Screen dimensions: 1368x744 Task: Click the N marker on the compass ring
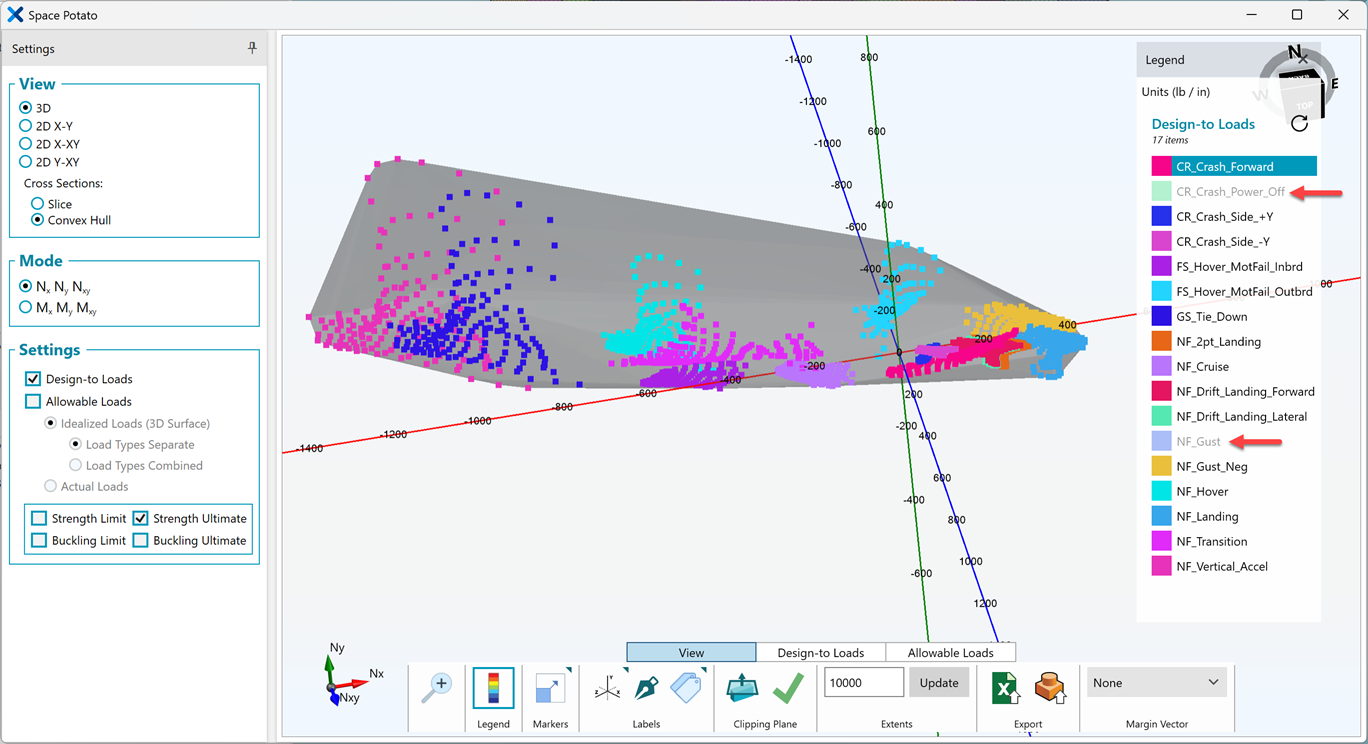(1295, 53)
